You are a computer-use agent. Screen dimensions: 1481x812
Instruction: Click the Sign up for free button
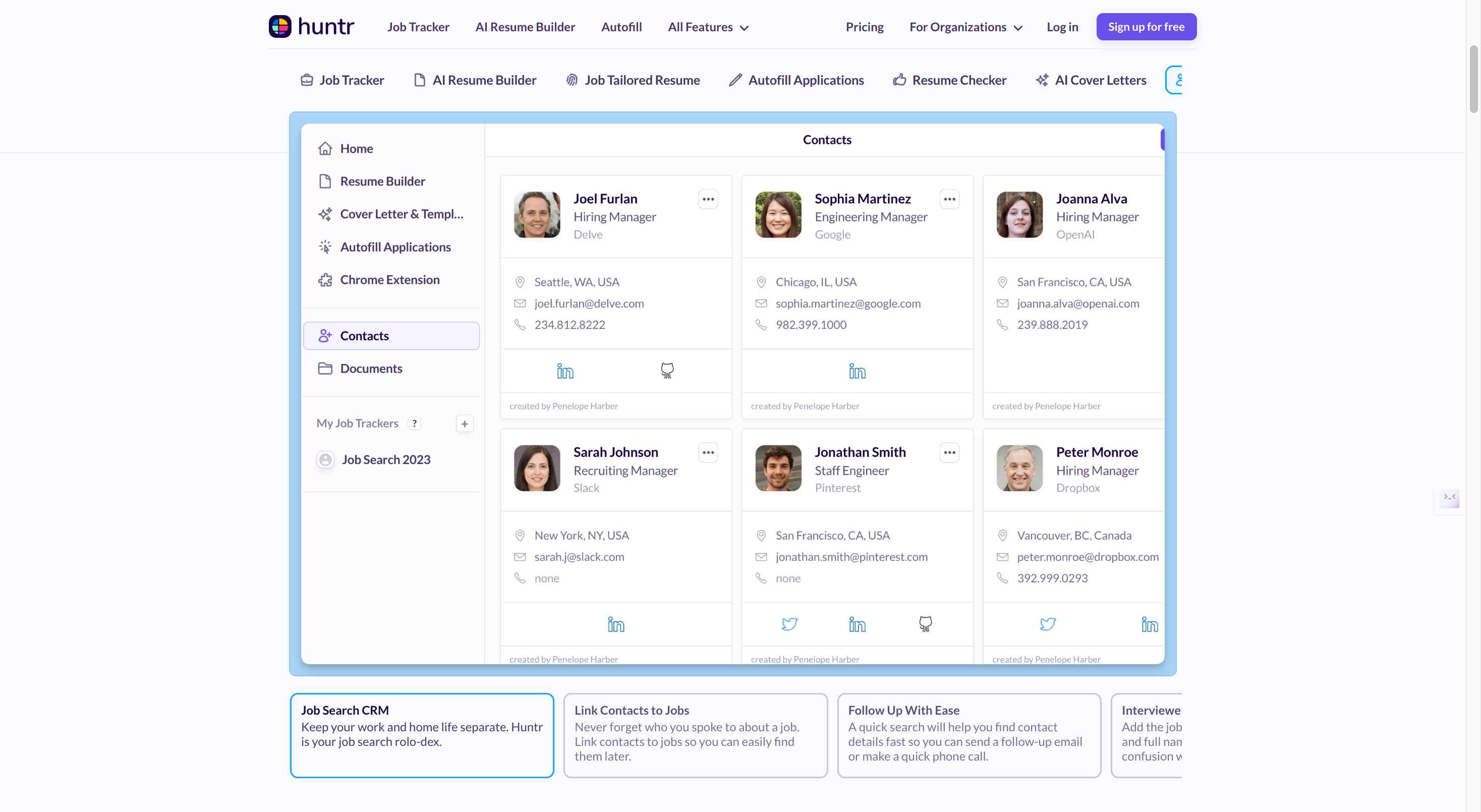pyautogui.click(x=1146, y=27)
